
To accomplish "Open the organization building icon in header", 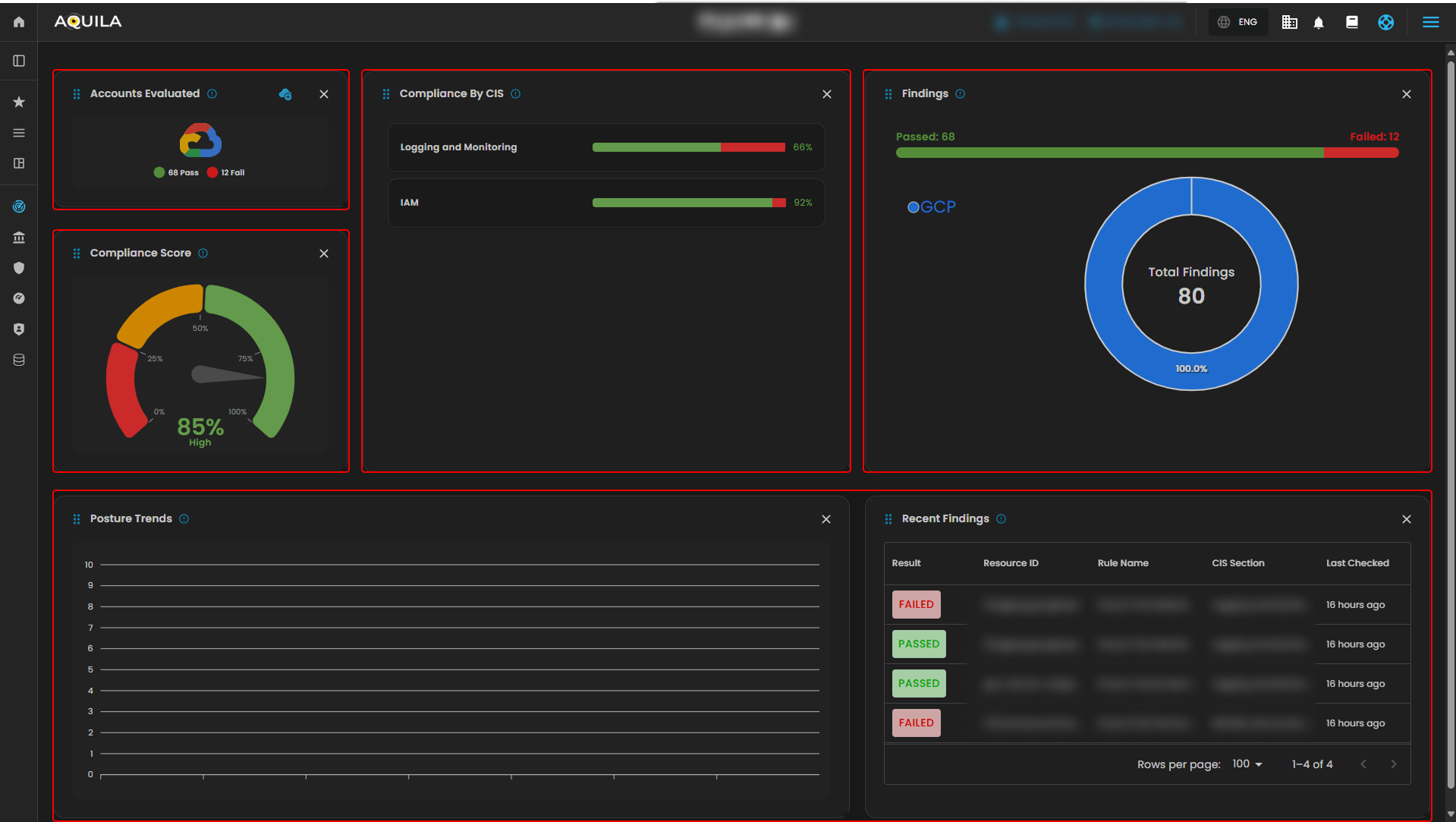I will (1289, 22).
